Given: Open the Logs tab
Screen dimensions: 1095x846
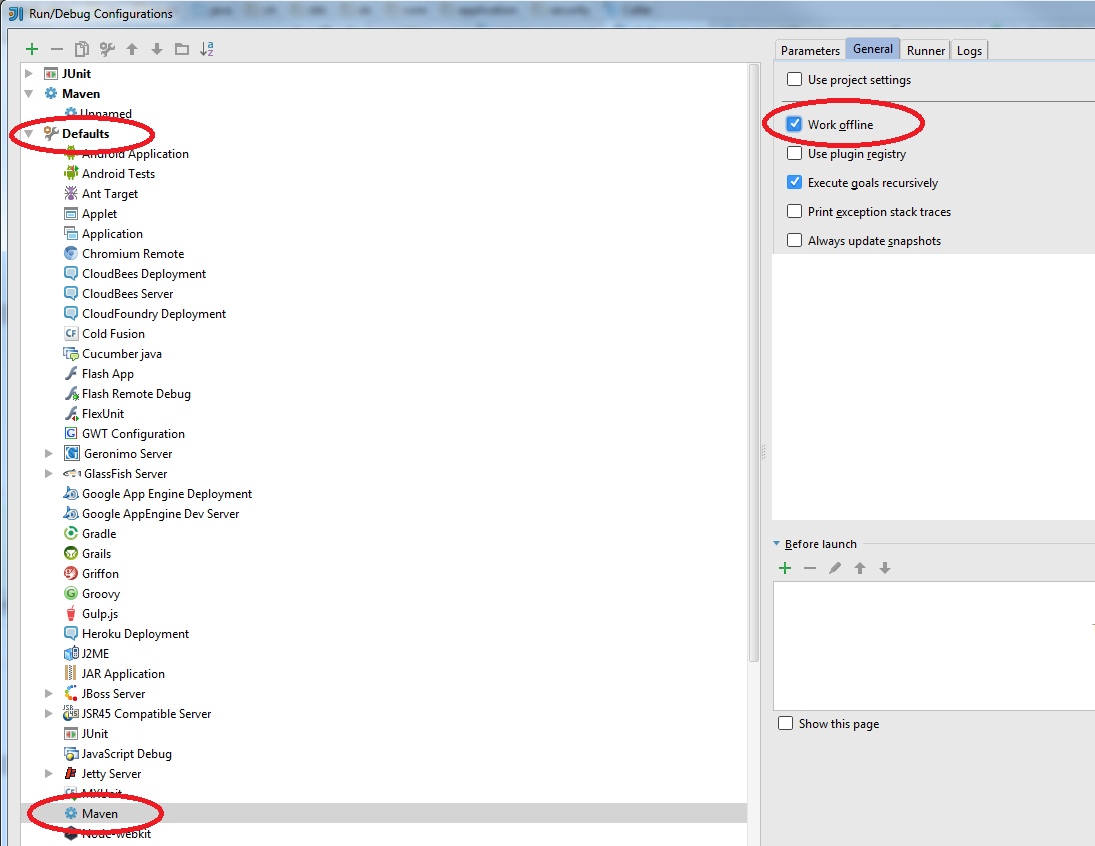Looking at the screenshot, I should [969, 50].
